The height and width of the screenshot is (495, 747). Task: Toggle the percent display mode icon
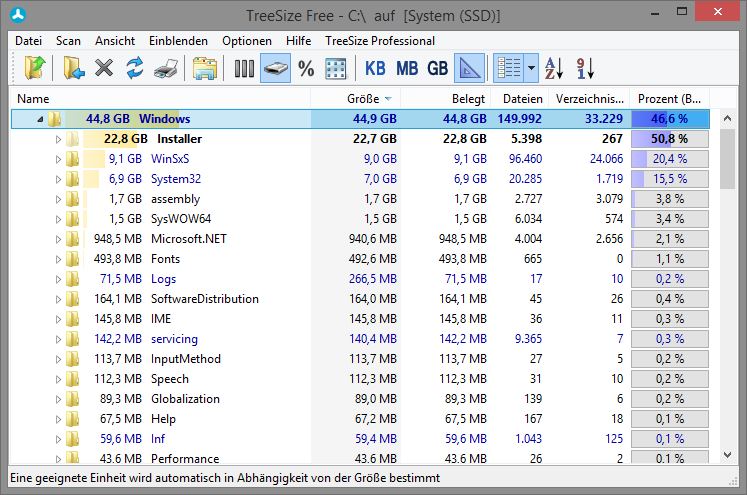pyautogui.click(x=306, y=69)
